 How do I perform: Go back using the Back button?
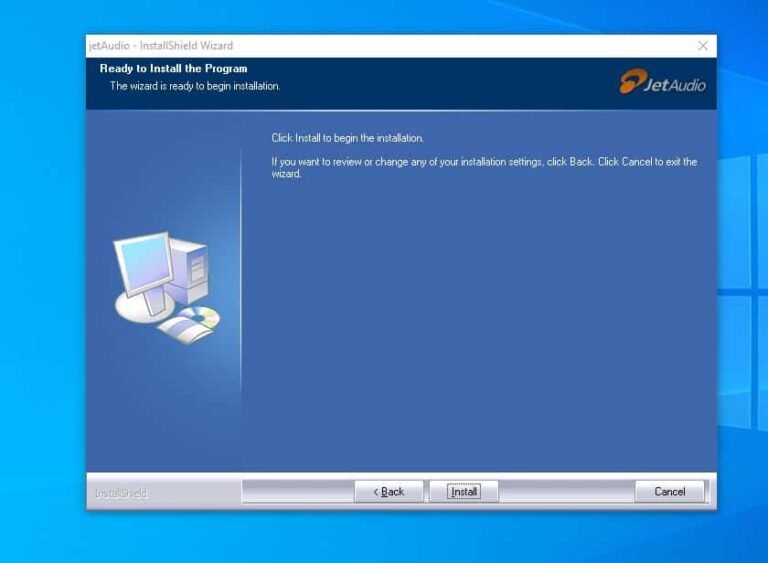(389, 492)
